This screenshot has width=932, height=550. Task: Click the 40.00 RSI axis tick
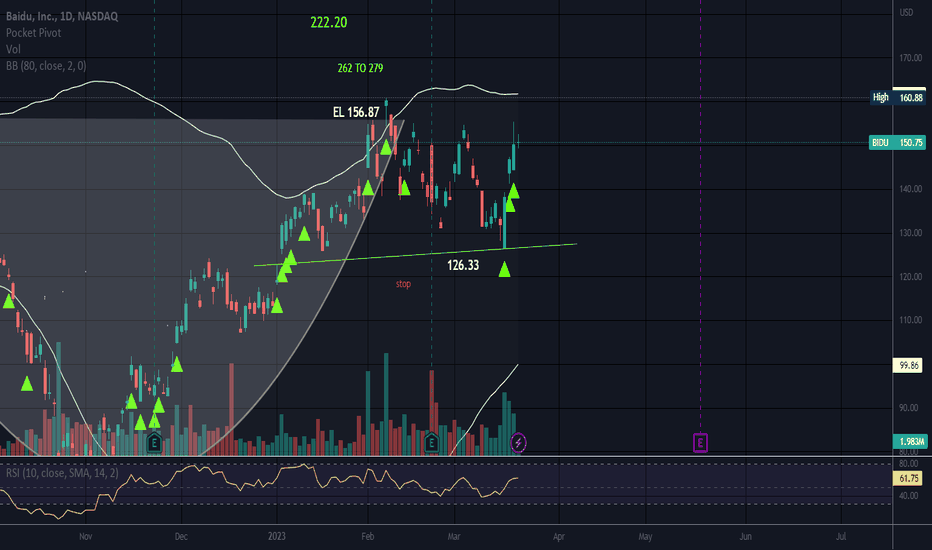coord(909,496)
